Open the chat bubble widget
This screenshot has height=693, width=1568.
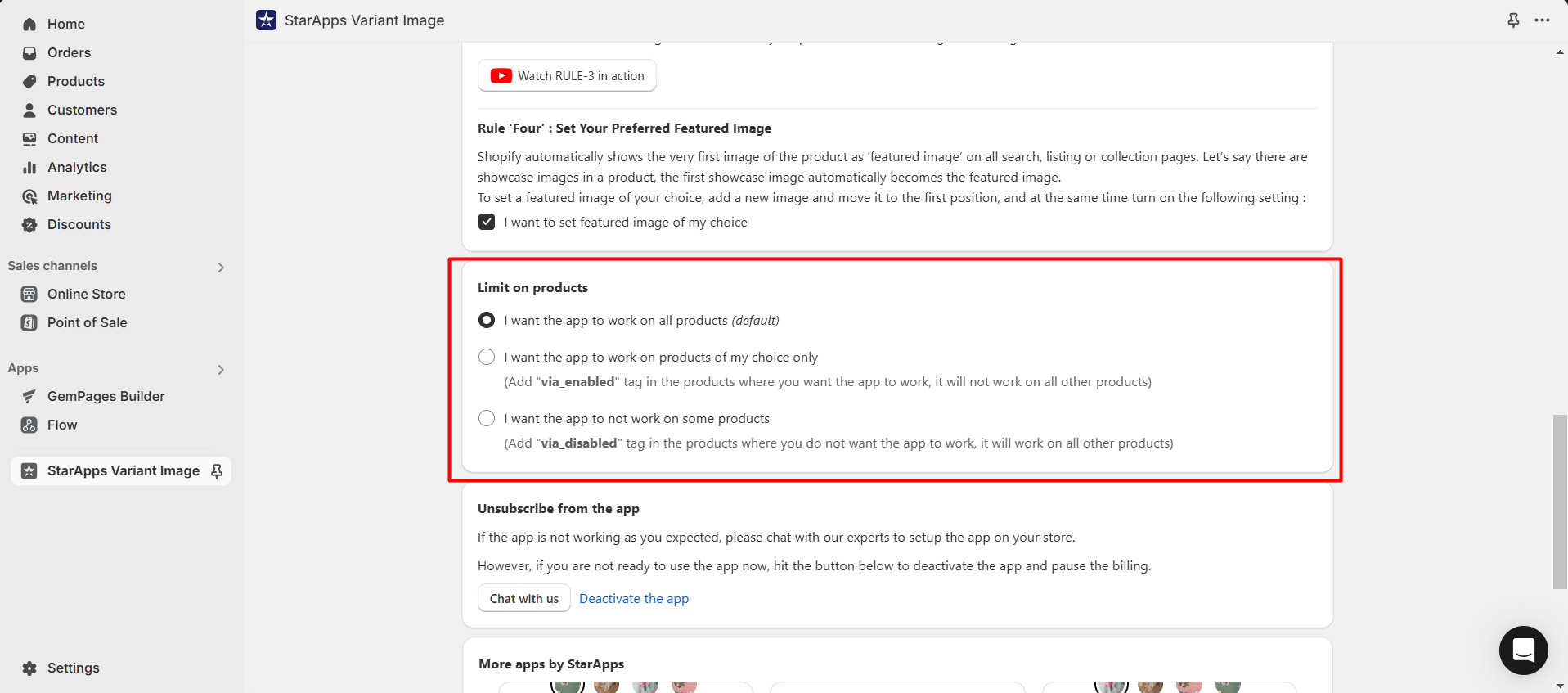click(1523, 650)
